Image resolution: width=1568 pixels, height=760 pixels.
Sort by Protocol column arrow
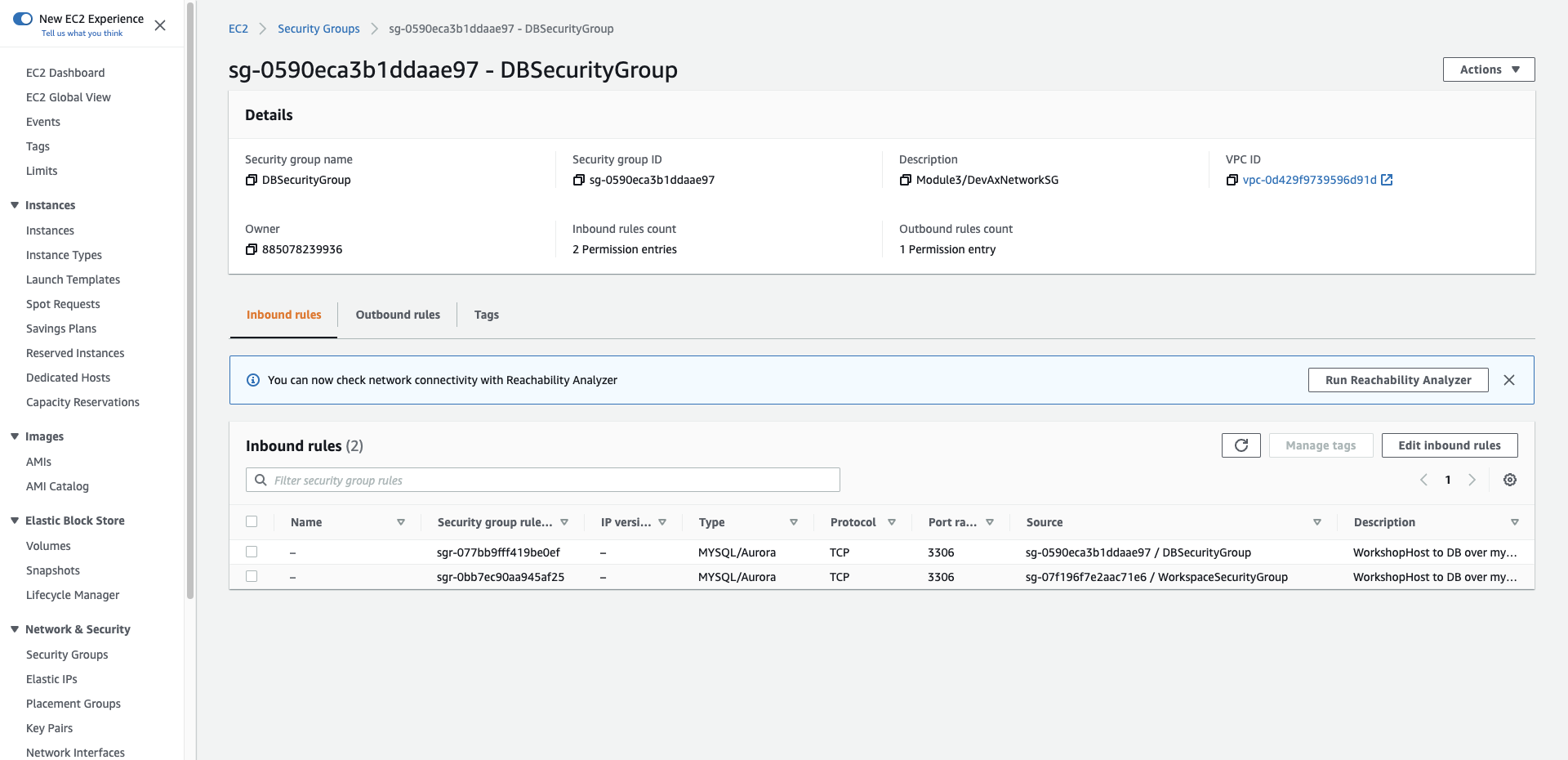tap(892, 522)
